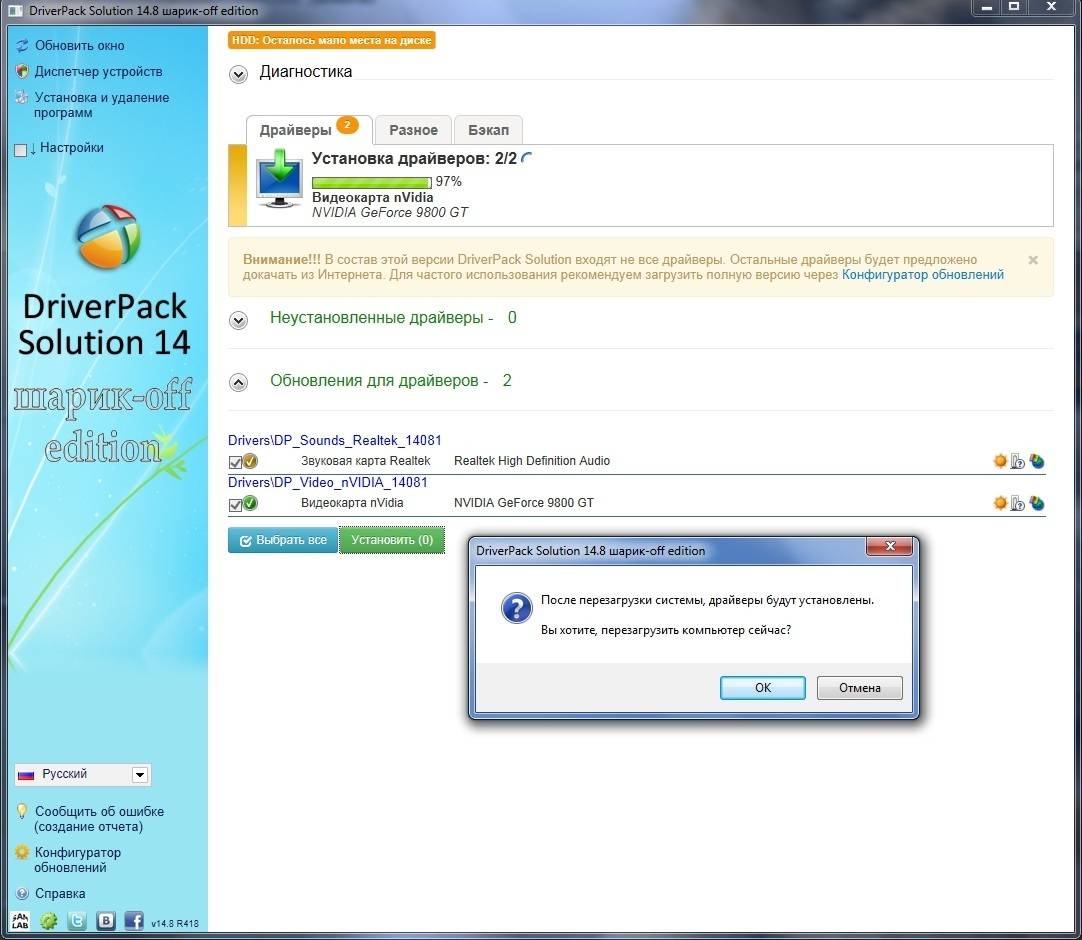Click the SamLab logo icon in sidebar footer
The width and height of the screenshot is (1082, 940).
[21, 921]
